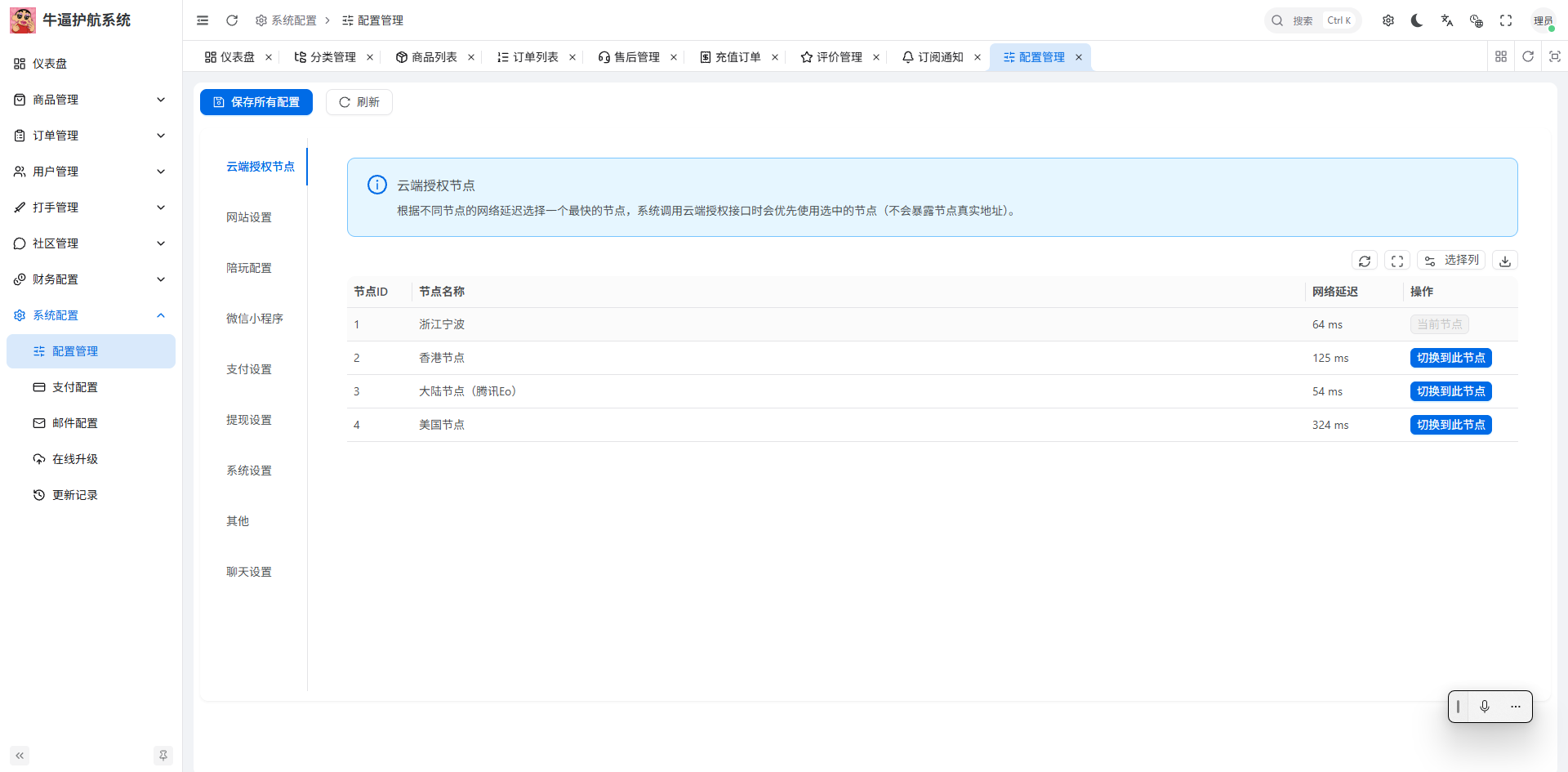Download the node table data
1568x772 pixels.
[1504, 261]
